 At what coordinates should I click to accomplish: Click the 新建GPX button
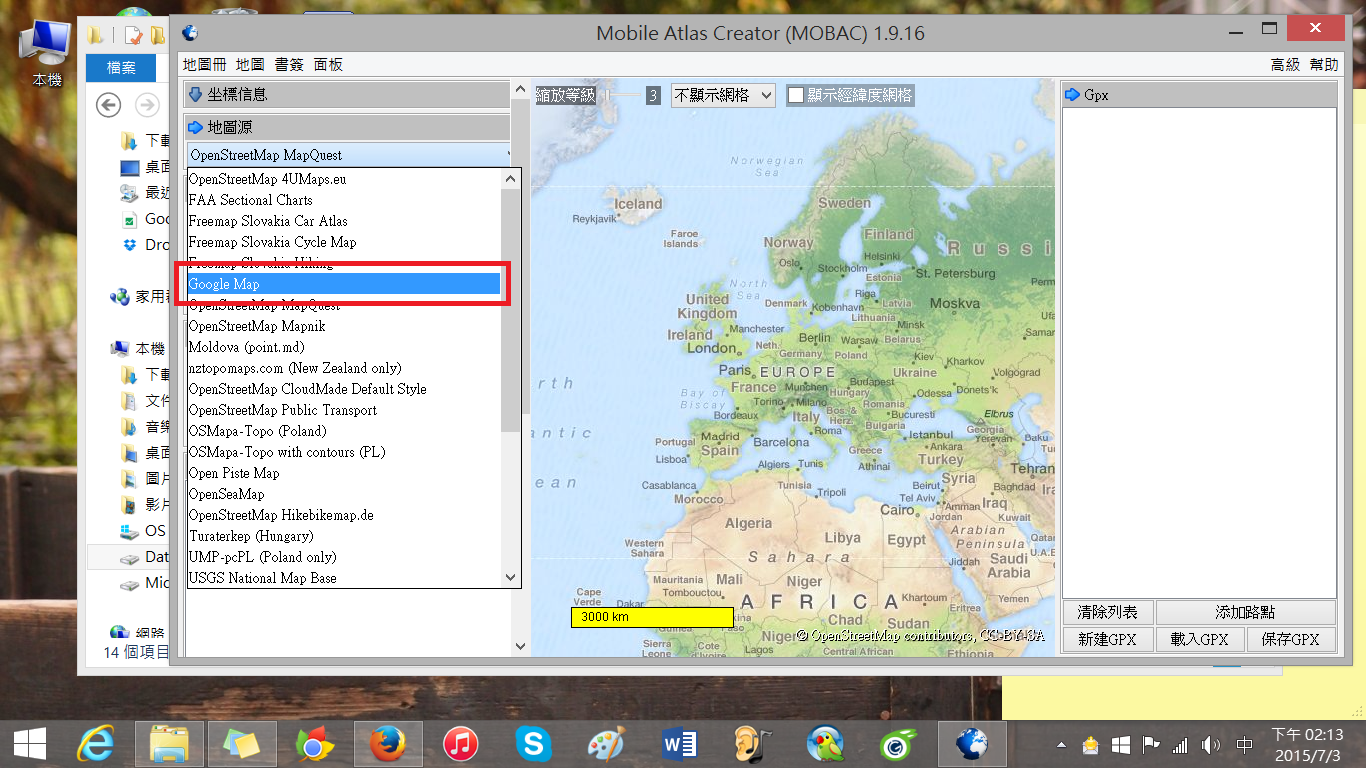1107,639
